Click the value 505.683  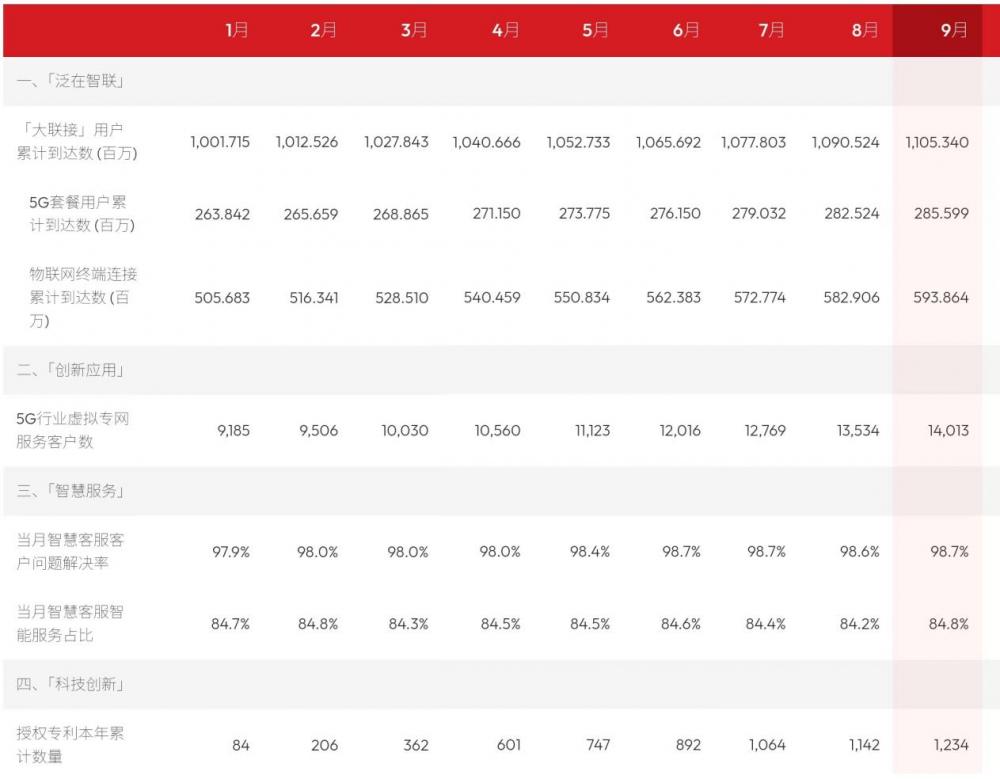pos(222,297)
